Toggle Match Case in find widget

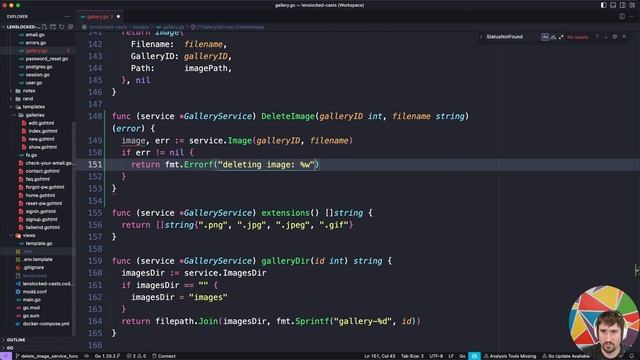click(545, 37)
